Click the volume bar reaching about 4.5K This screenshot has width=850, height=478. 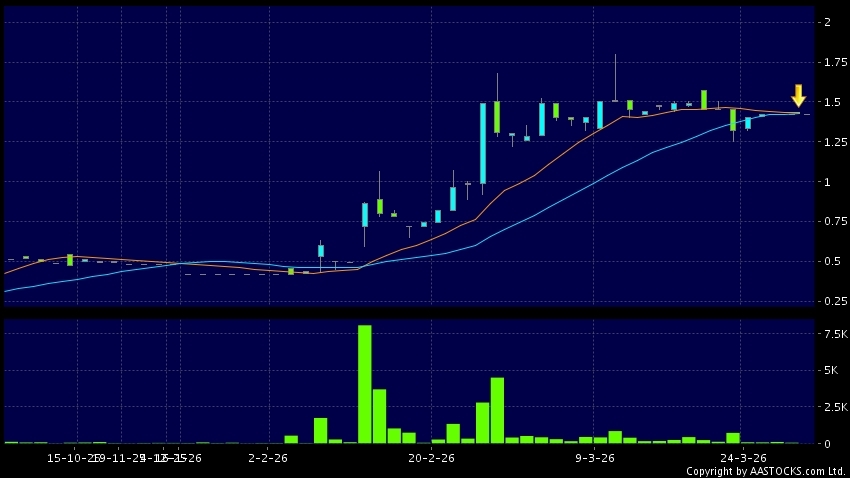click(x=497, y=410)
